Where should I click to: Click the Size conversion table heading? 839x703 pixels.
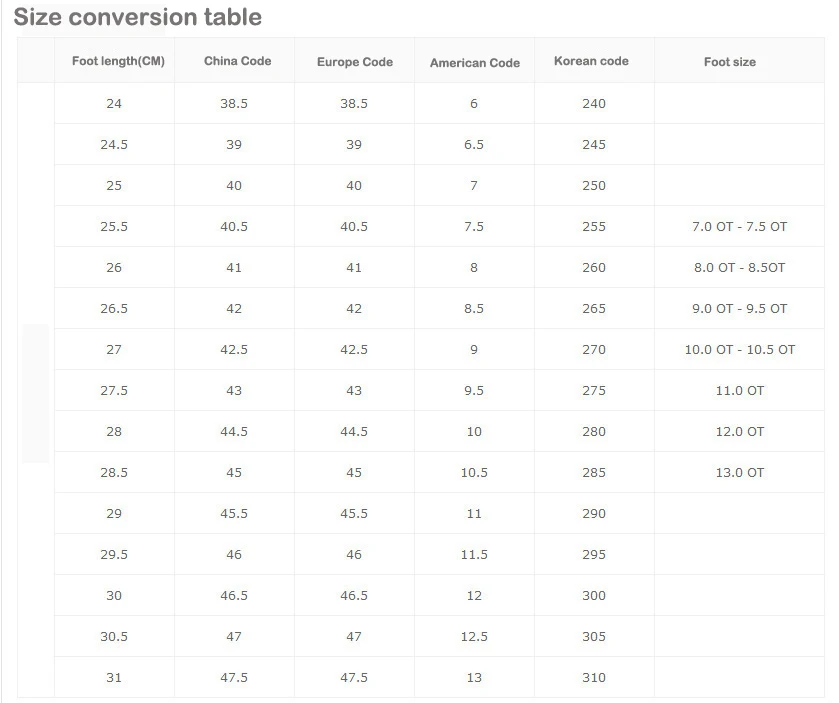click(138, 17)
